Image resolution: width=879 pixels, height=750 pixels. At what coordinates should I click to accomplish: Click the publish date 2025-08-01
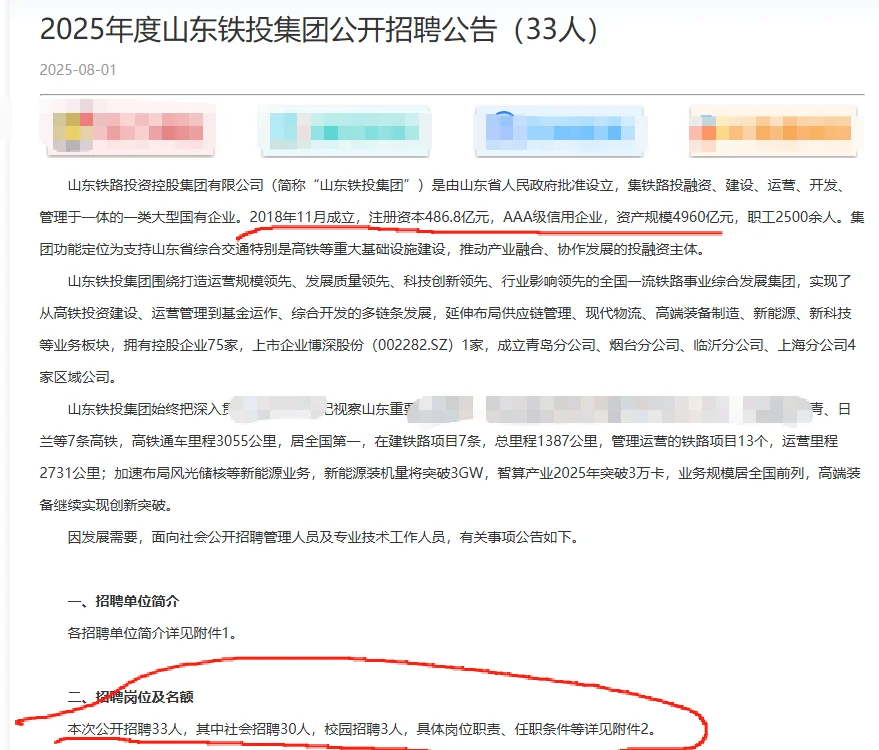pyautogui.click(x=78, y=70)
